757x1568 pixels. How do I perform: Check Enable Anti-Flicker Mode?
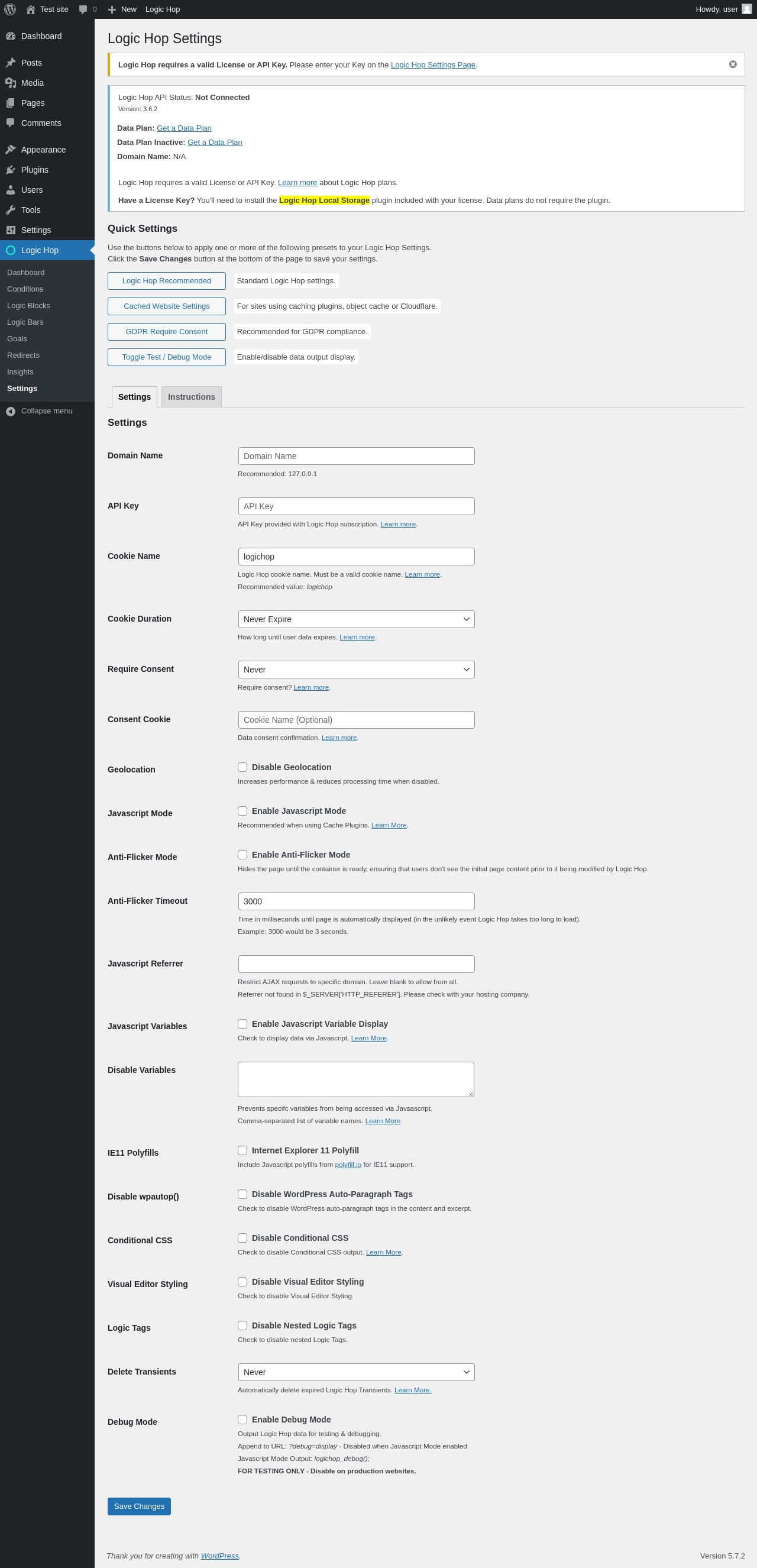click(242, 855)
